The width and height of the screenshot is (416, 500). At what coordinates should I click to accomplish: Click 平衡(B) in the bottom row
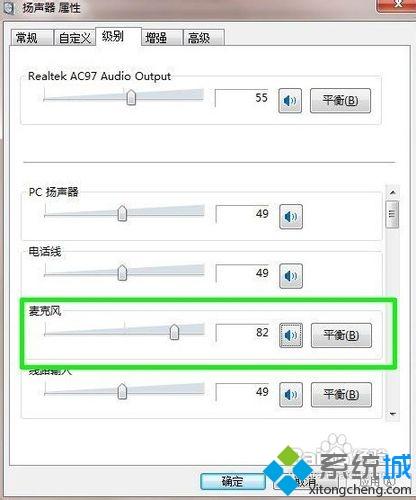click(341, 395)
